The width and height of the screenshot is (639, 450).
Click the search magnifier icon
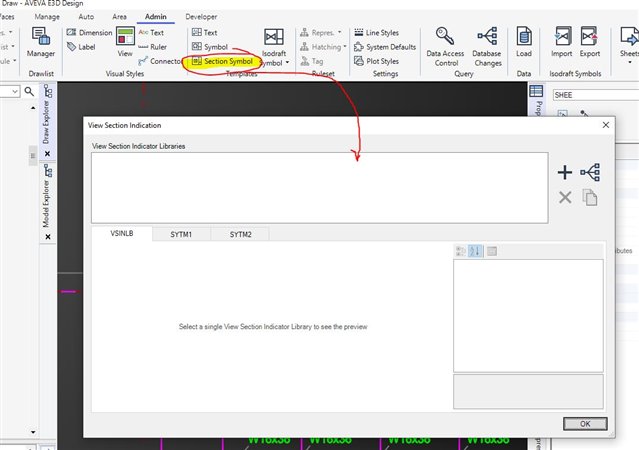coord(29,91)
